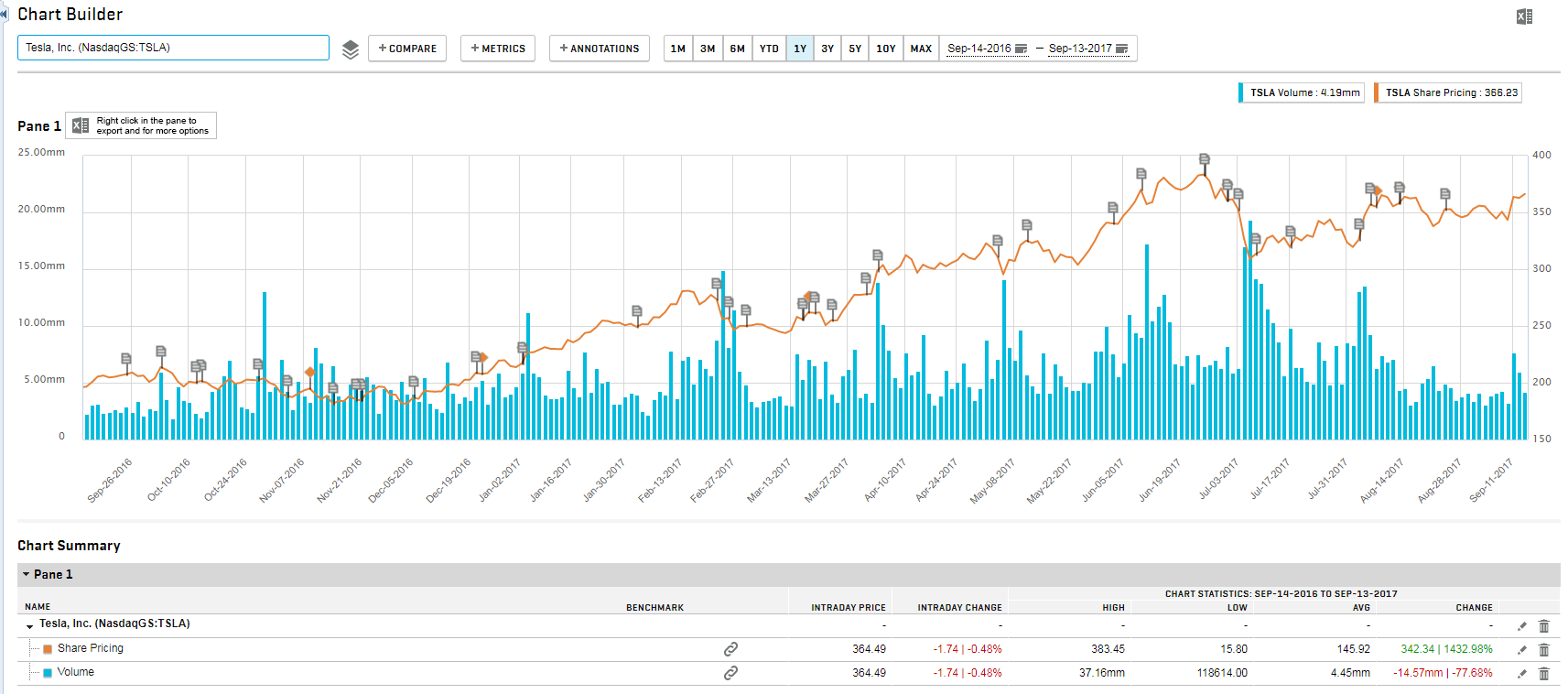Click the 383.45 high value cell
Viewport: 1568px width, 694px height.
[x=1108, y=649]
